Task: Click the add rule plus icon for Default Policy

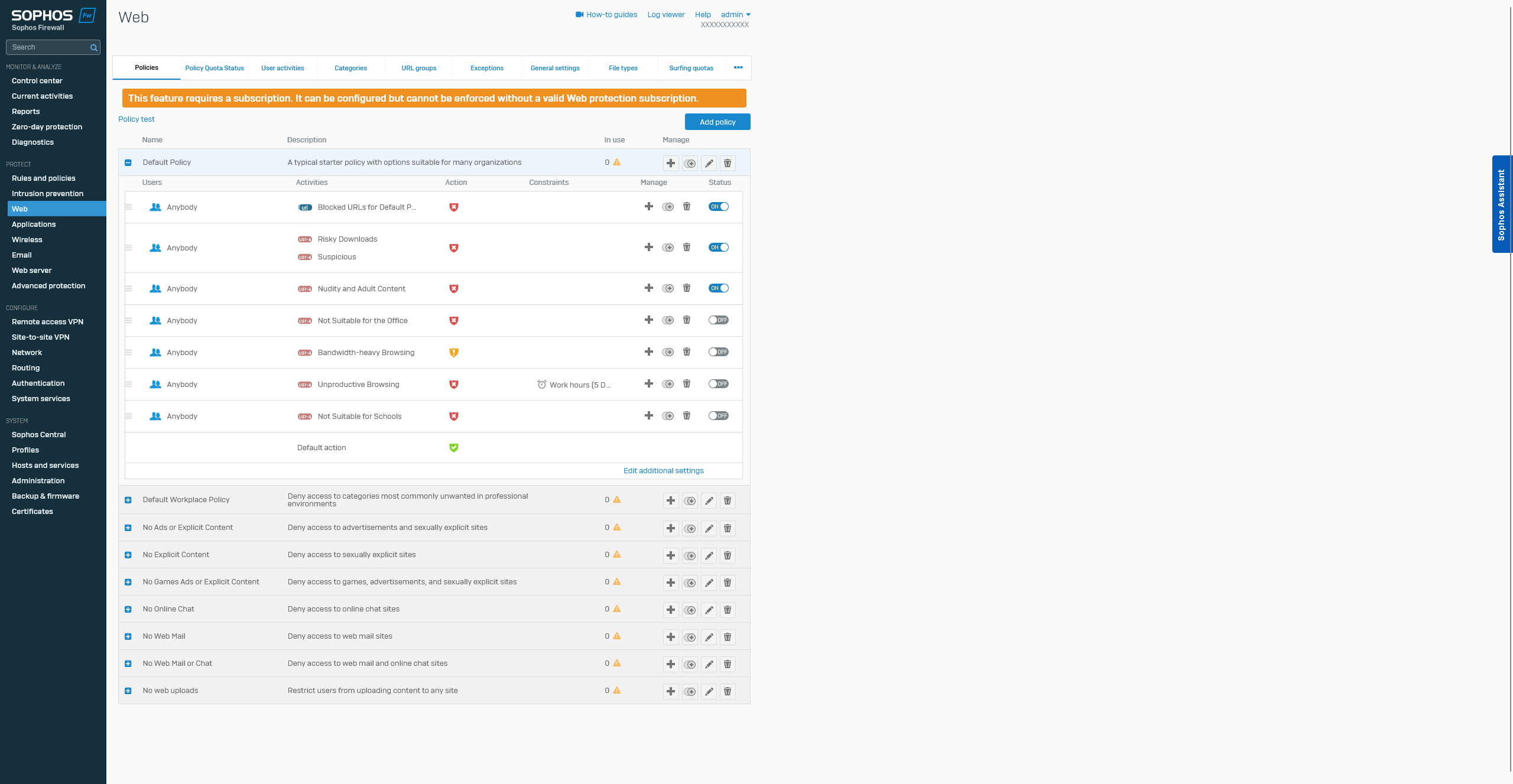Action: coord(671,163)
